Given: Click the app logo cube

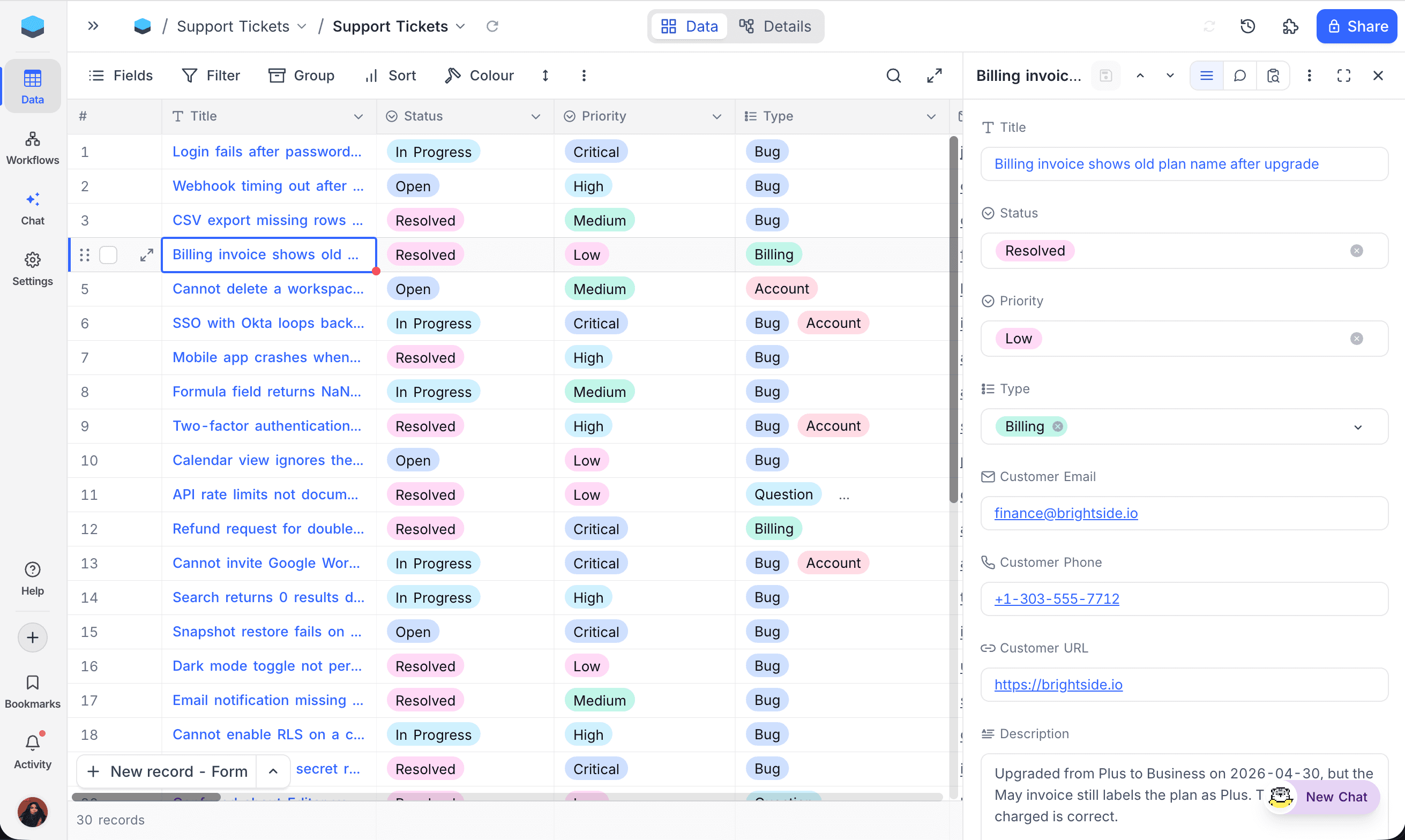Looking at the screenshot, I should coord(32,26).
